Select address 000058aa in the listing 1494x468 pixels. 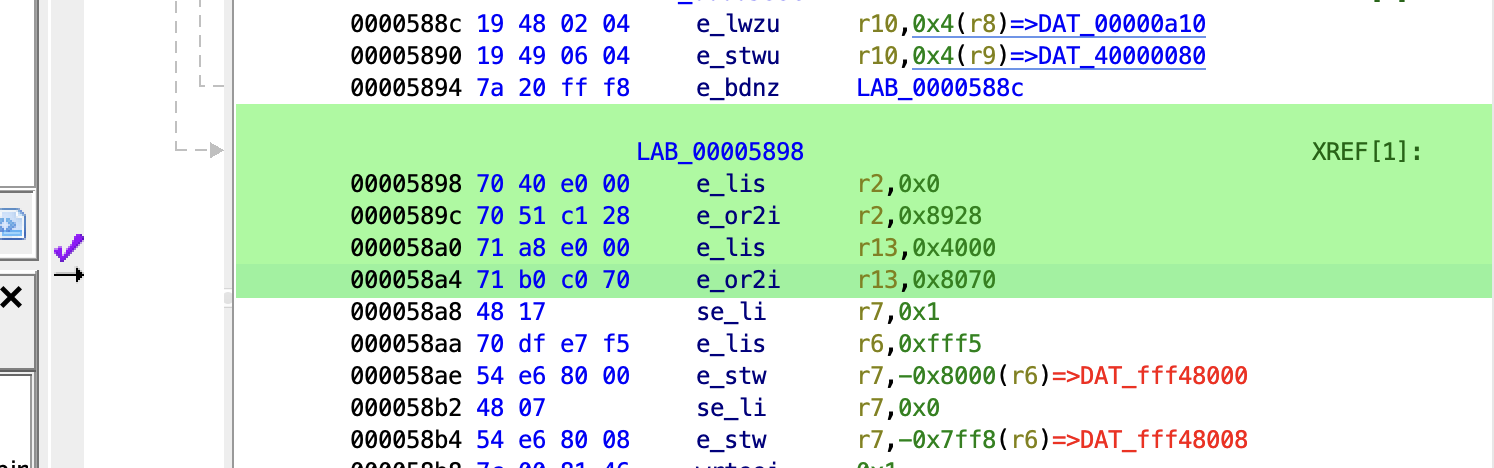407,344
